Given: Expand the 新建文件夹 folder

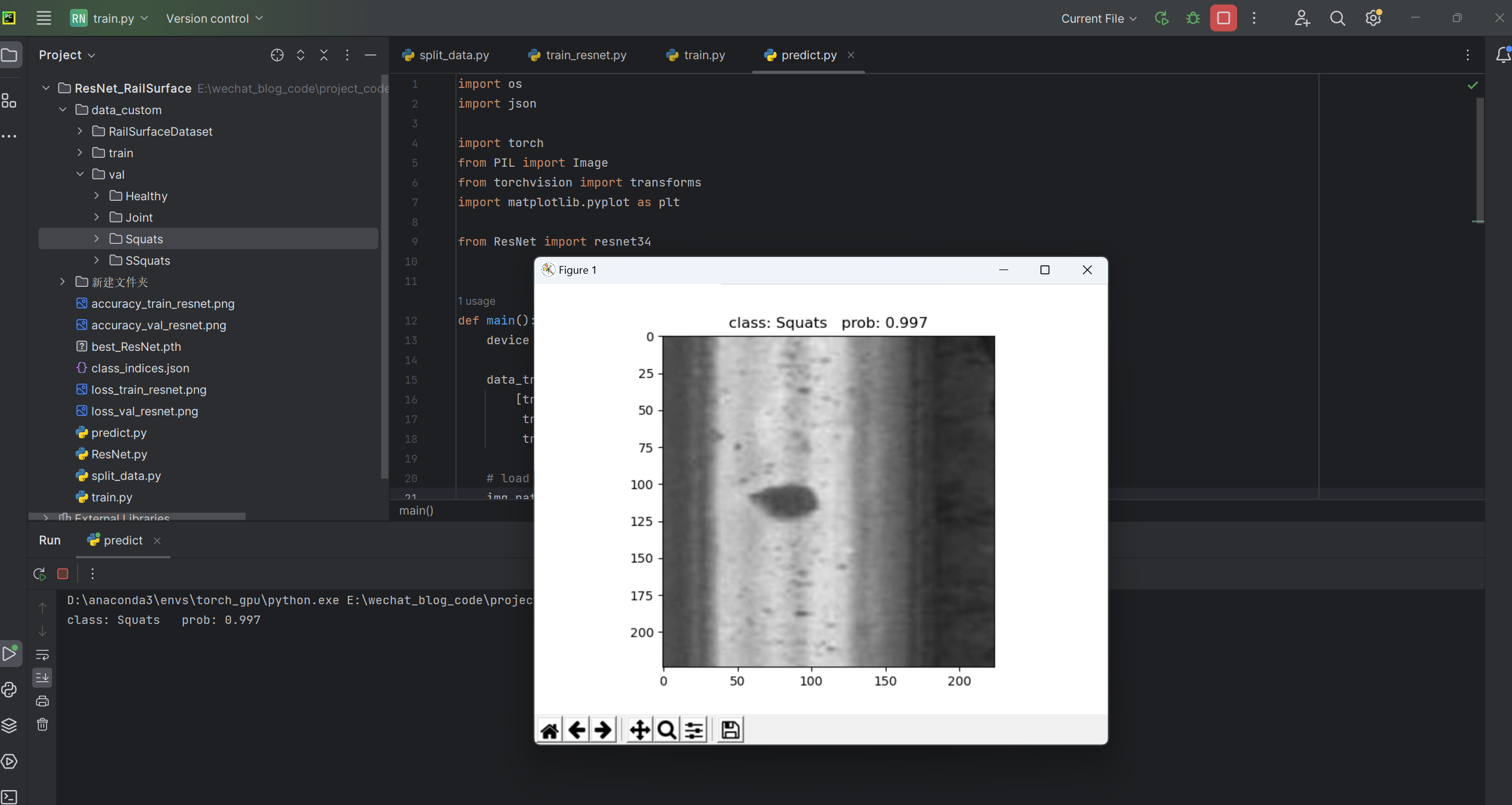Looking at the screenshot, I should [63, 282].
